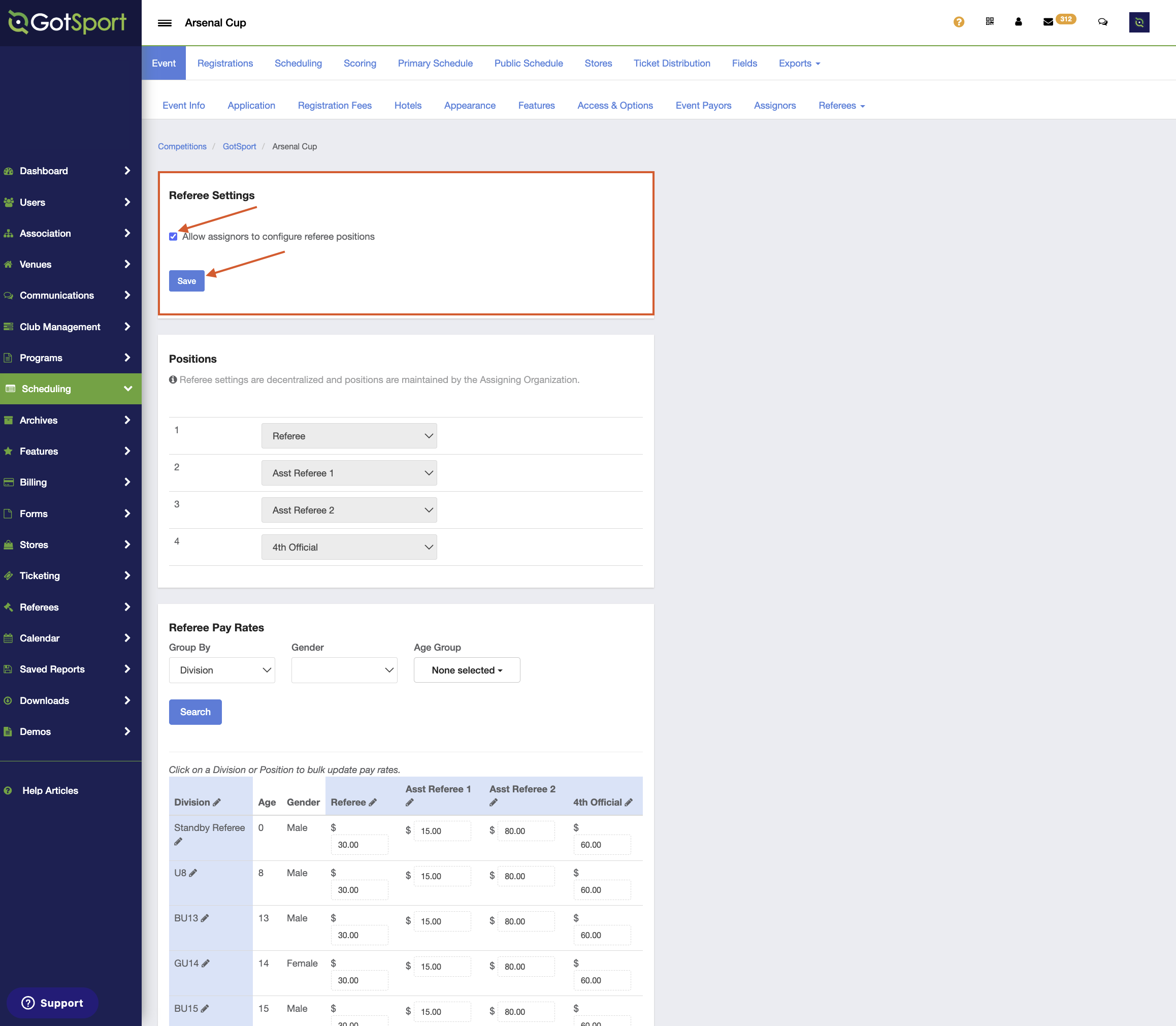1176x1026 pixels.
Task: Edit GU14 division pencil icon
Action: (206, 964)
